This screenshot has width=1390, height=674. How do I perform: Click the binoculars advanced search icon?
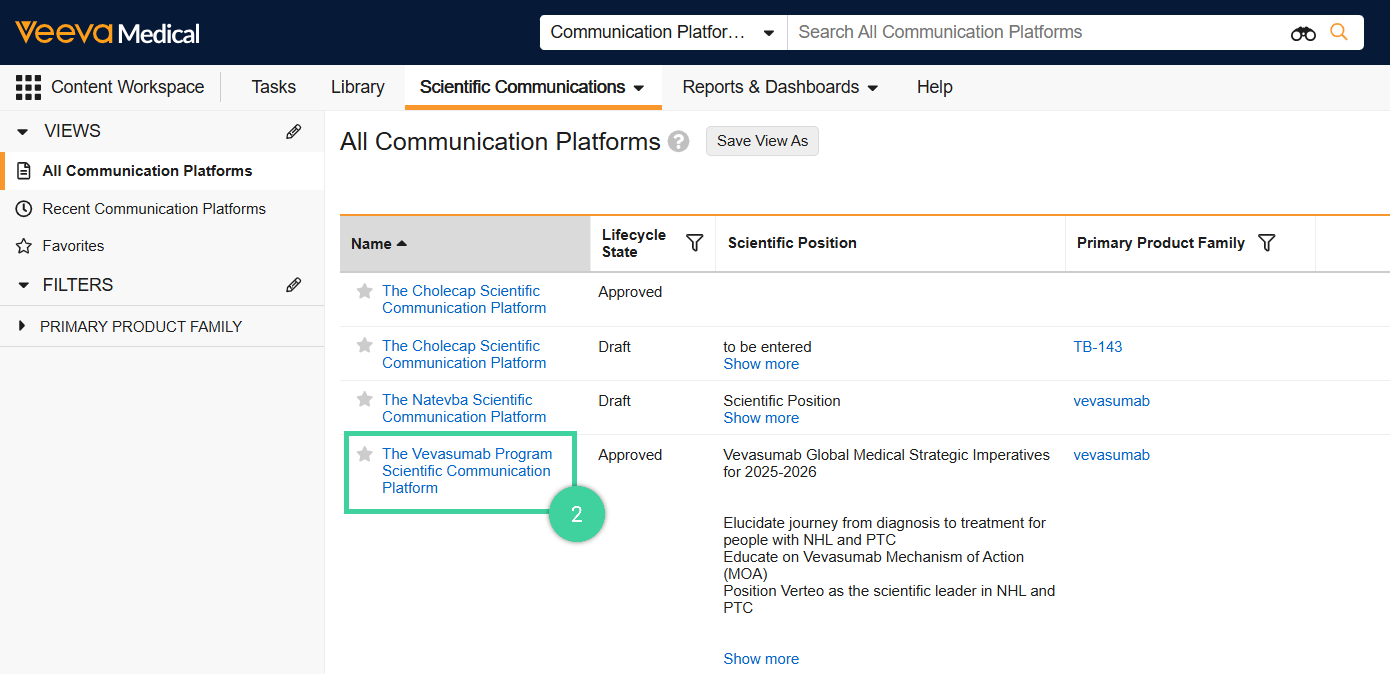pos(1303,32)
